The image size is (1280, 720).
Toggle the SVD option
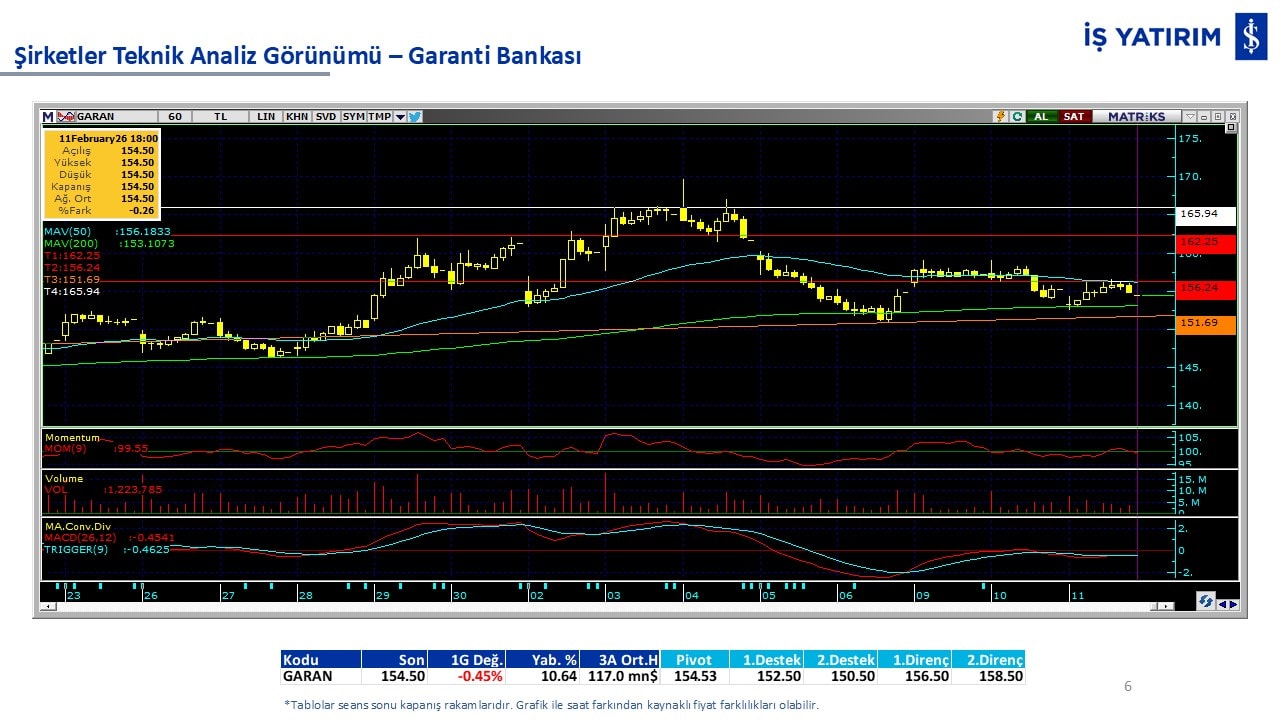point(326,117)
